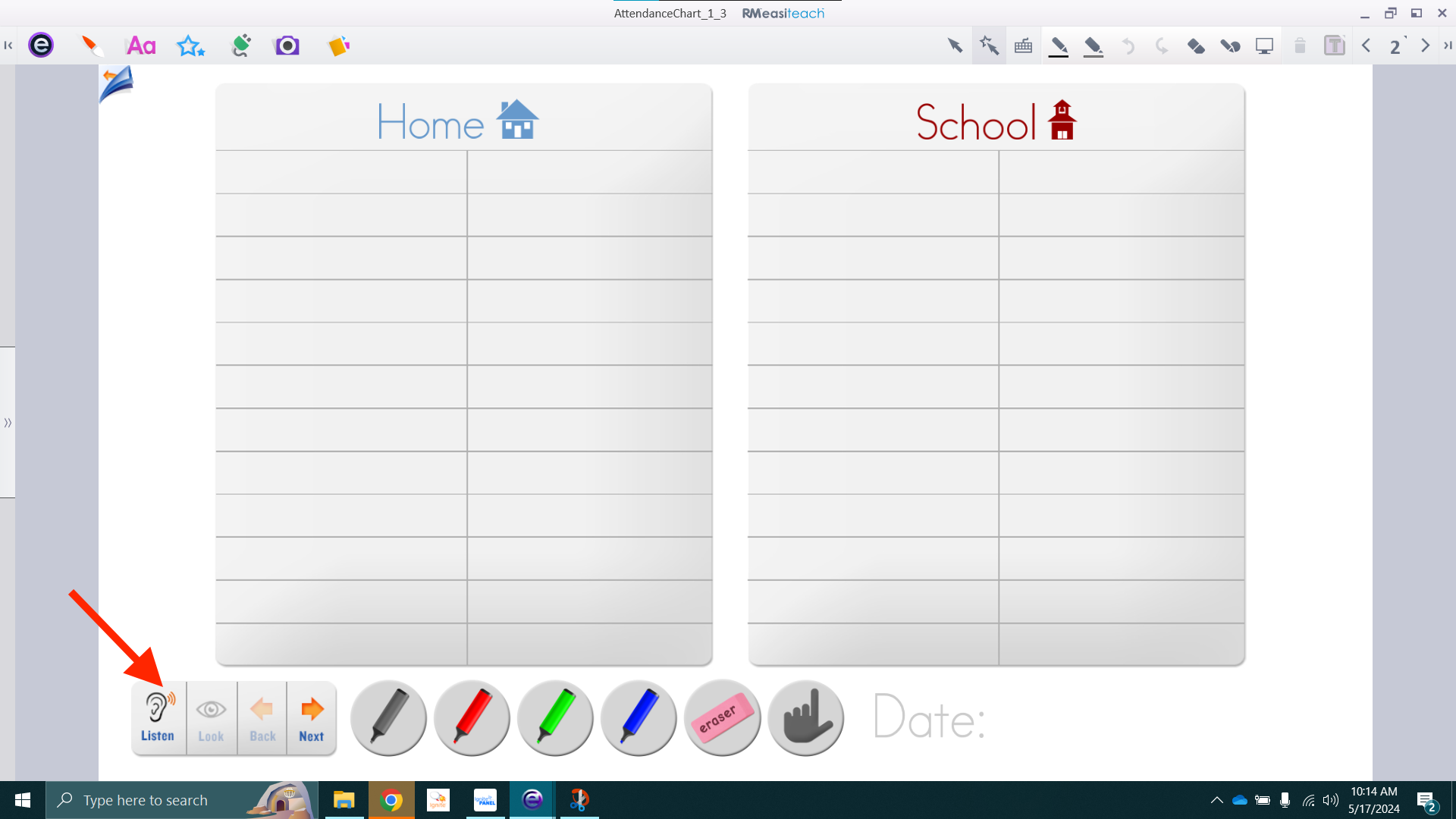Click the undo arrow
The width and height of the screenshot is (1456, 819).
coord(1128,45)
